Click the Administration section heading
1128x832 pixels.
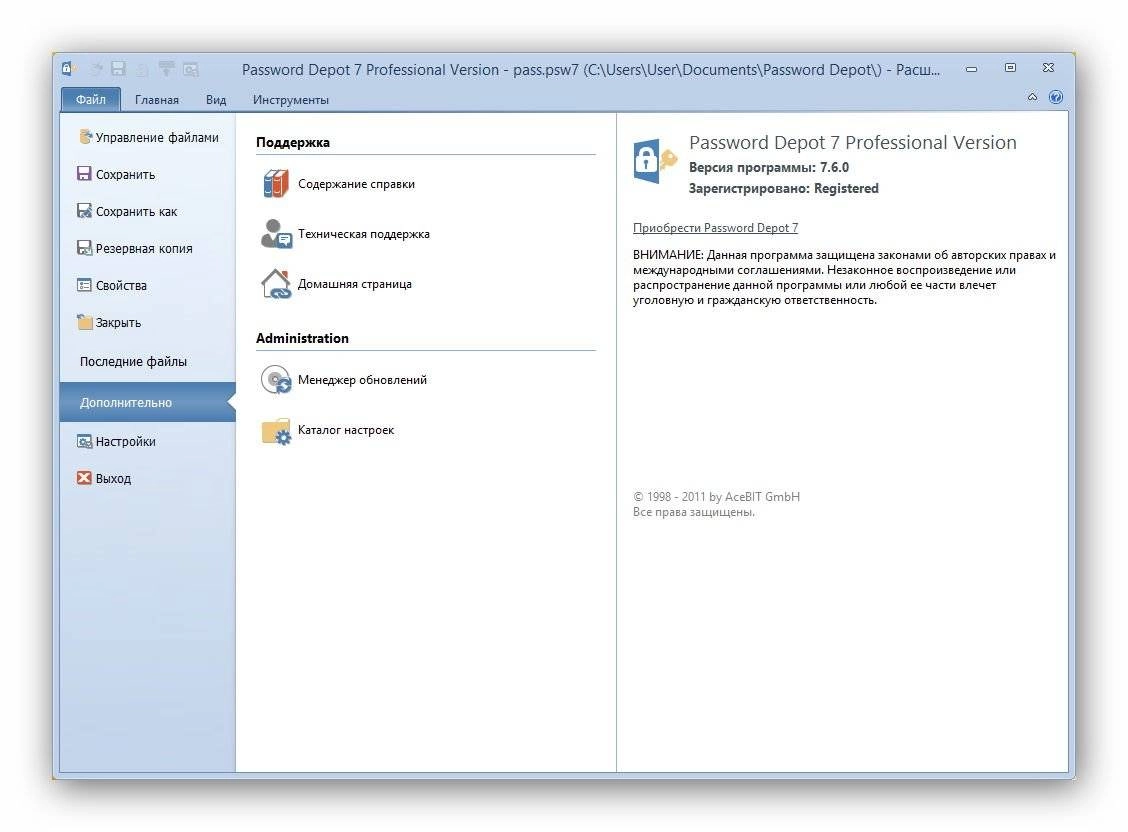point(302,338)
